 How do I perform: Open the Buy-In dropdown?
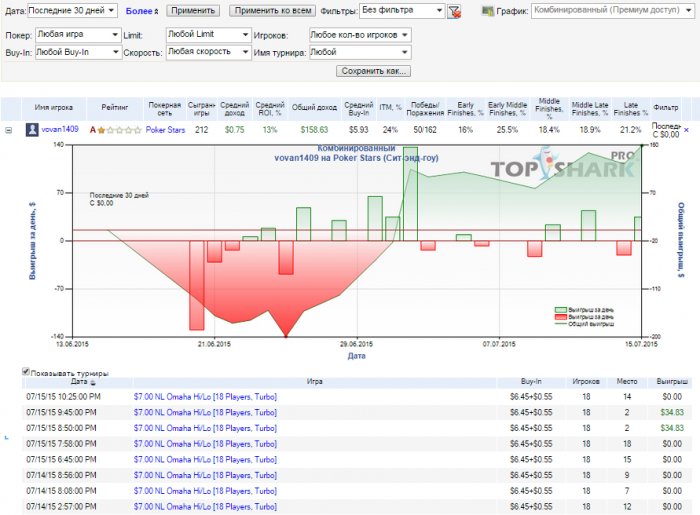[x=76, y=52]
